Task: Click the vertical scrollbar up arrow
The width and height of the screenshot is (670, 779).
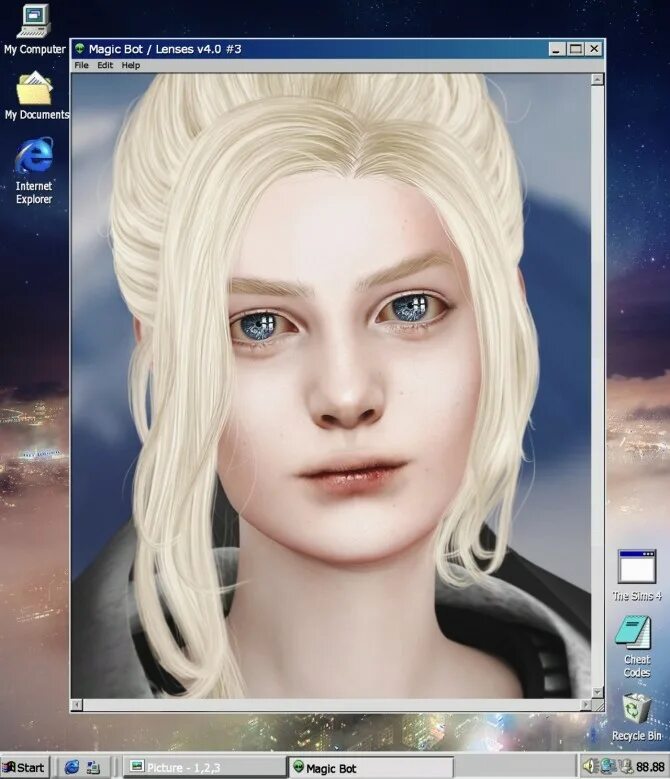Action: click(x=597, y=79)
